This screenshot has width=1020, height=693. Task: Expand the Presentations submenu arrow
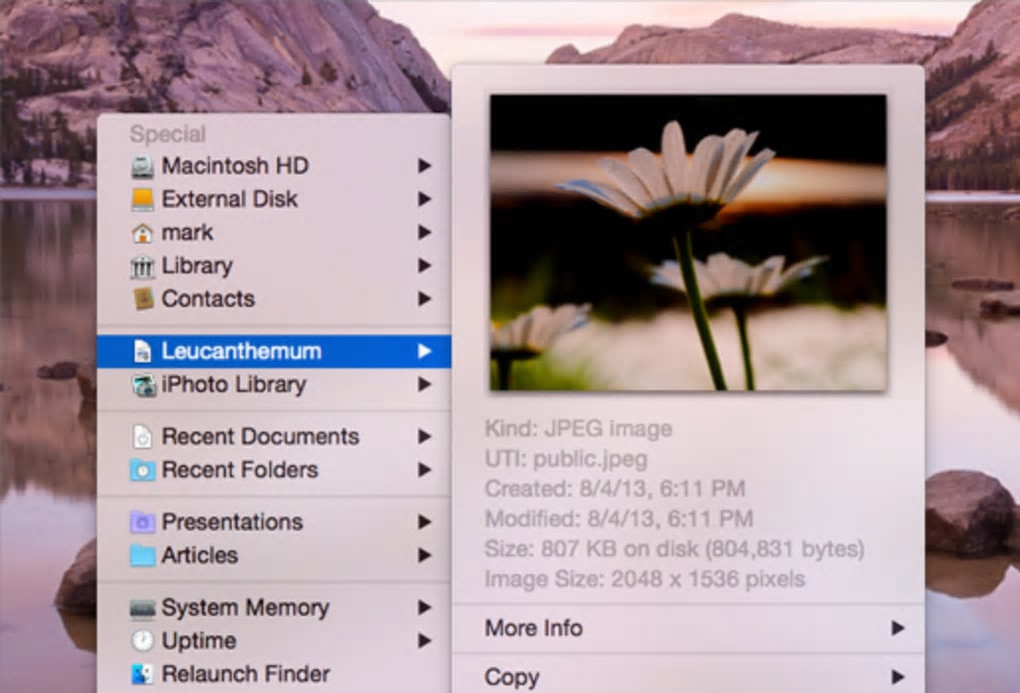pyautogui.click(x=425, y=522)
